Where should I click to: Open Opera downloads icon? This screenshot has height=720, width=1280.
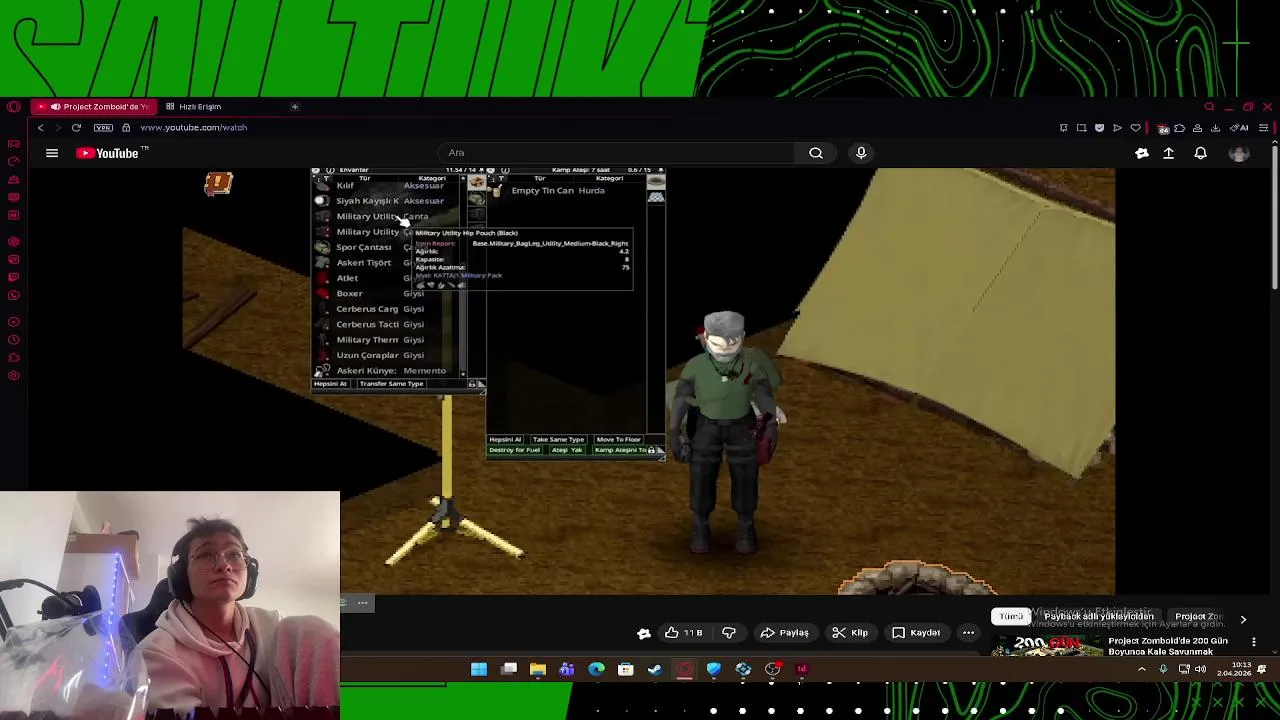click(1215, 128)
